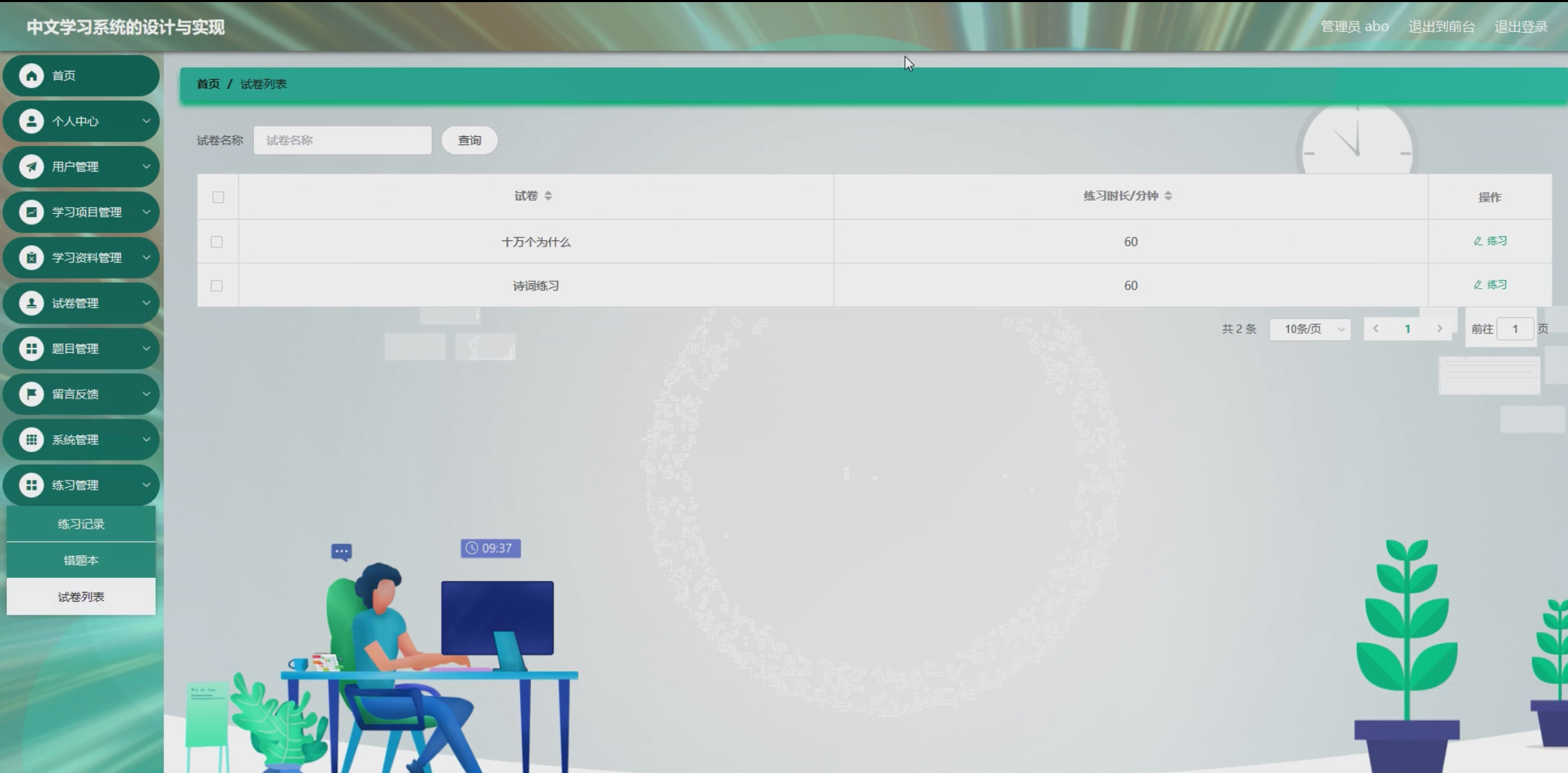Image resolution: width=1568 pixels, height=773 pixels.
Task: Click the paper plane icon for 用户管理
Action: tap(31, 167)
